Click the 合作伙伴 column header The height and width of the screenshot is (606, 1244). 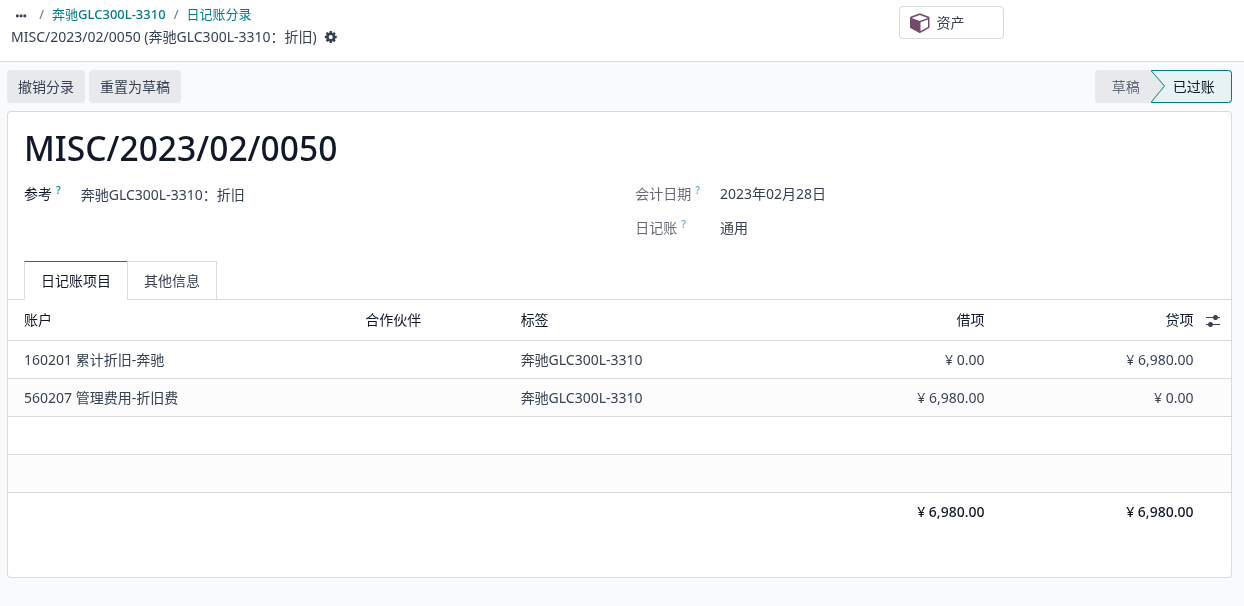[x=393, y=320]
